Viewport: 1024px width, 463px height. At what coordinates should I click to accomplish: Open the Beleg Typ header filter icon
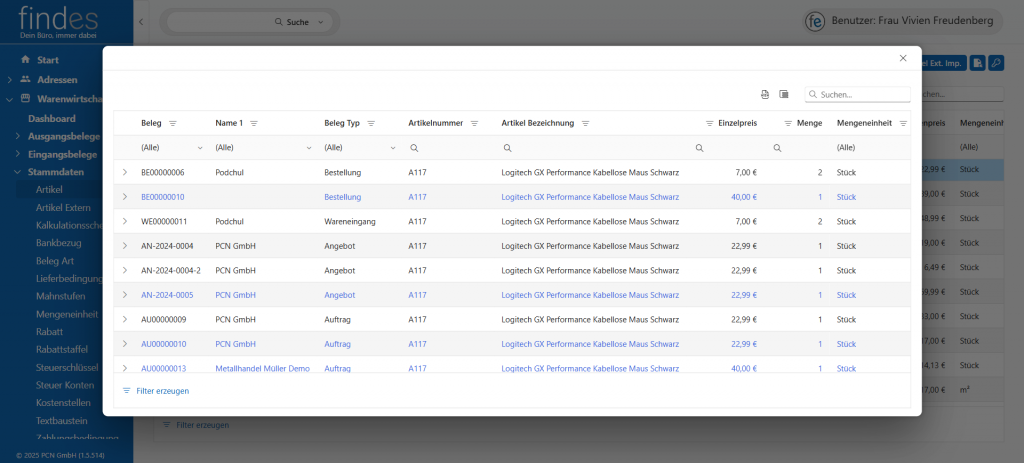pyautogui.click(x=371, y=123)
